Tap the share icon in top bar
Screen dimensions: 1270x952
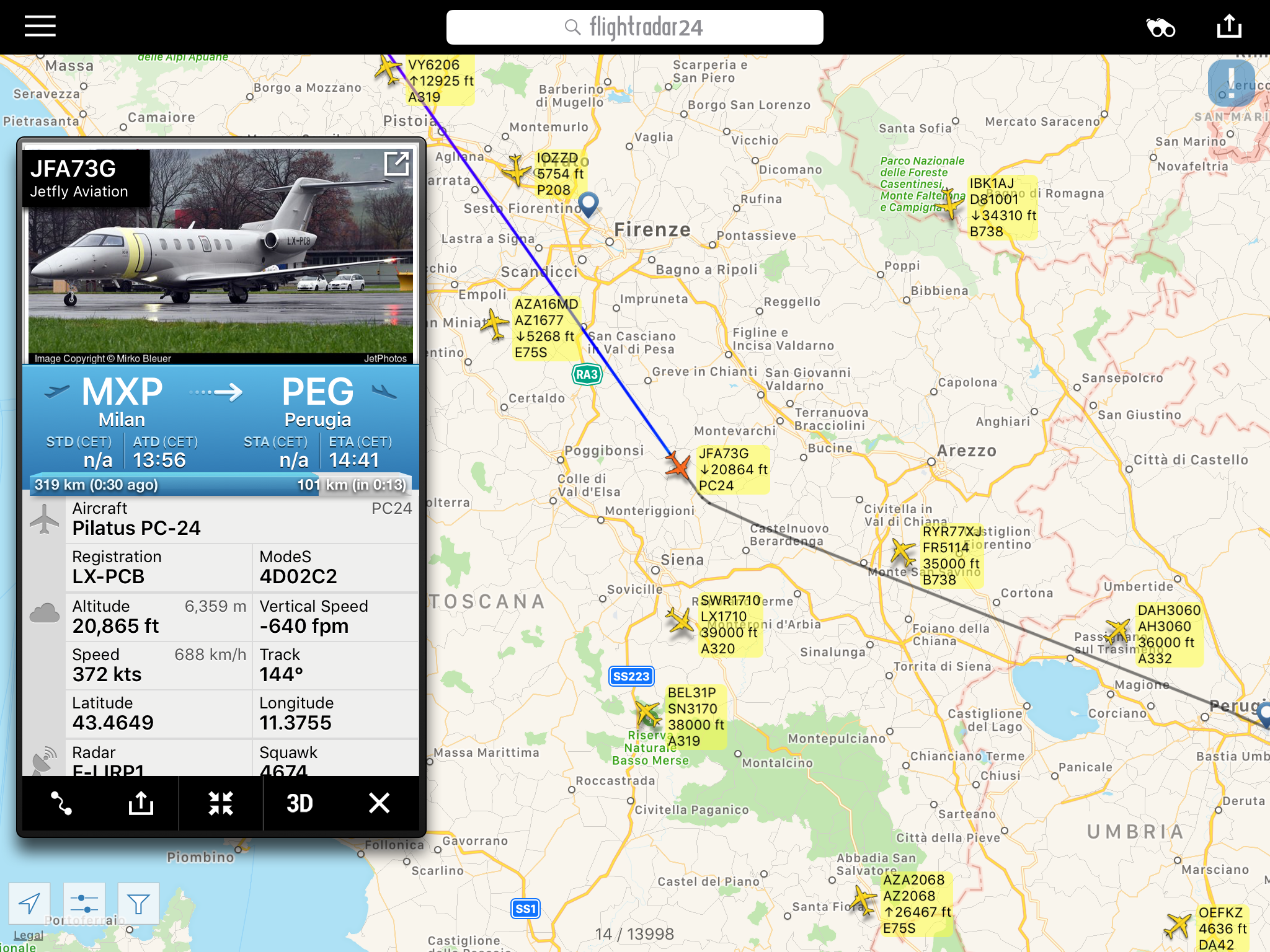(1229, 27)
